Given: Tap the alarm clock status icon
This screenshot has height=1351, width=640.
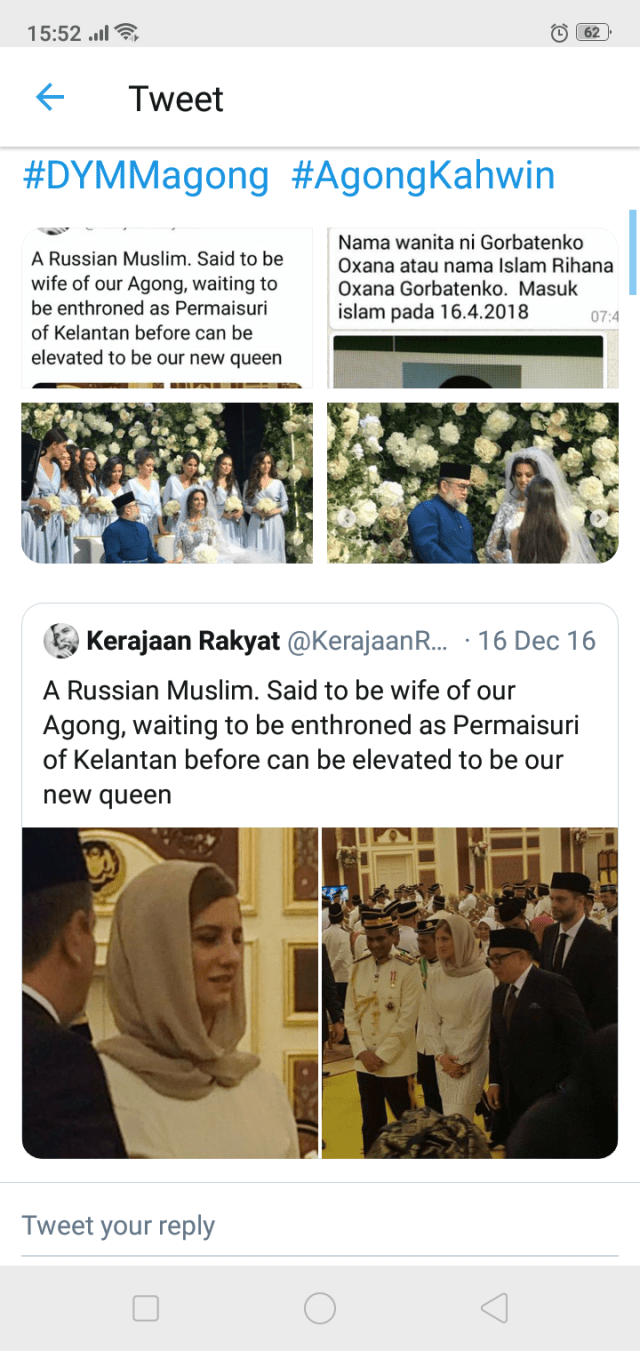Looking at the screenshot, I should point(559,33).
